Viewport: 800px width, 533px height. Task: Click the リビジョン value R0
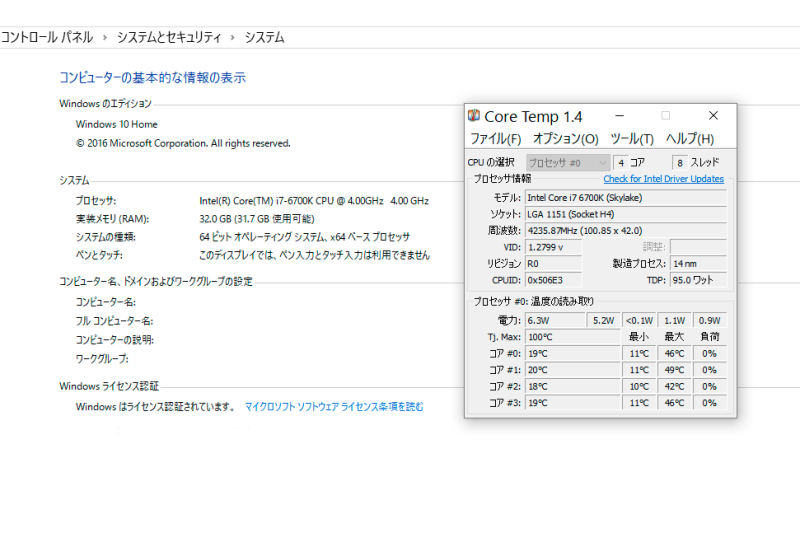554,264
